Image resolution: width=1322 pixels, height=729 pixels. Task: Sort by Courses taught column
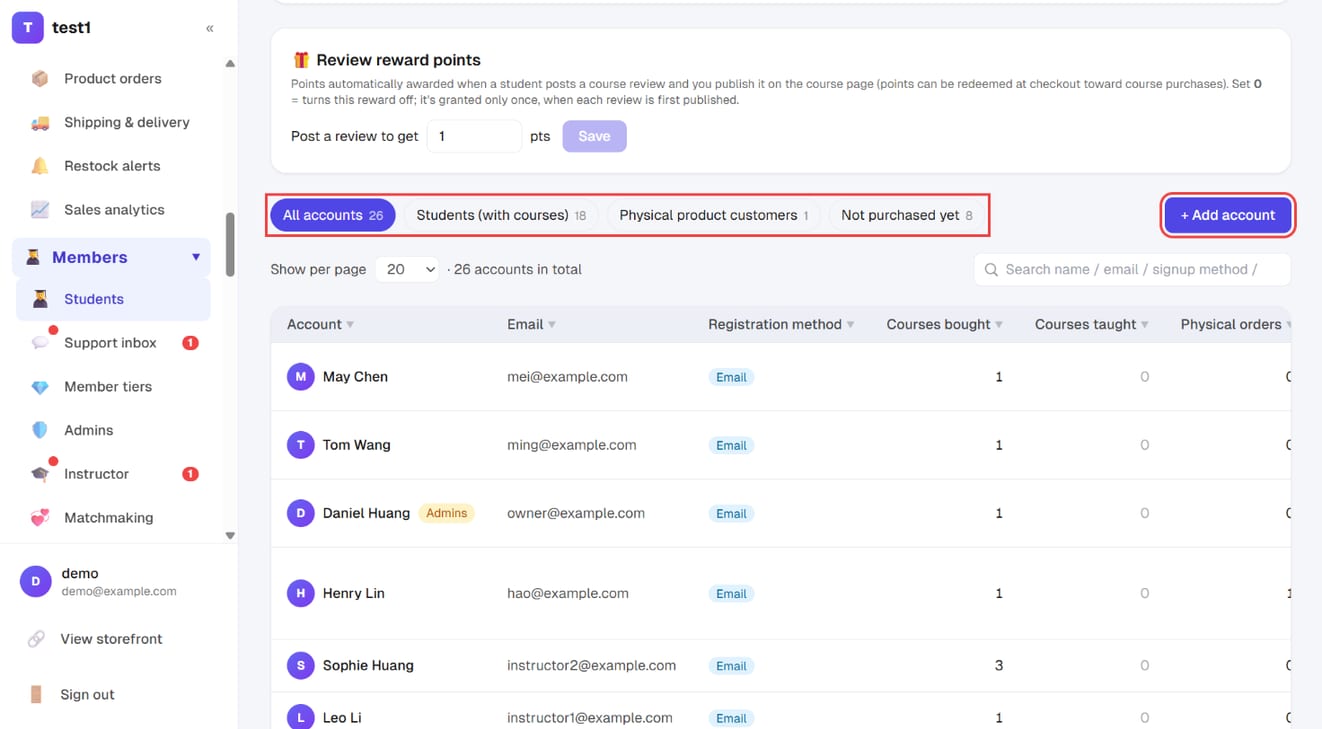1092,324
